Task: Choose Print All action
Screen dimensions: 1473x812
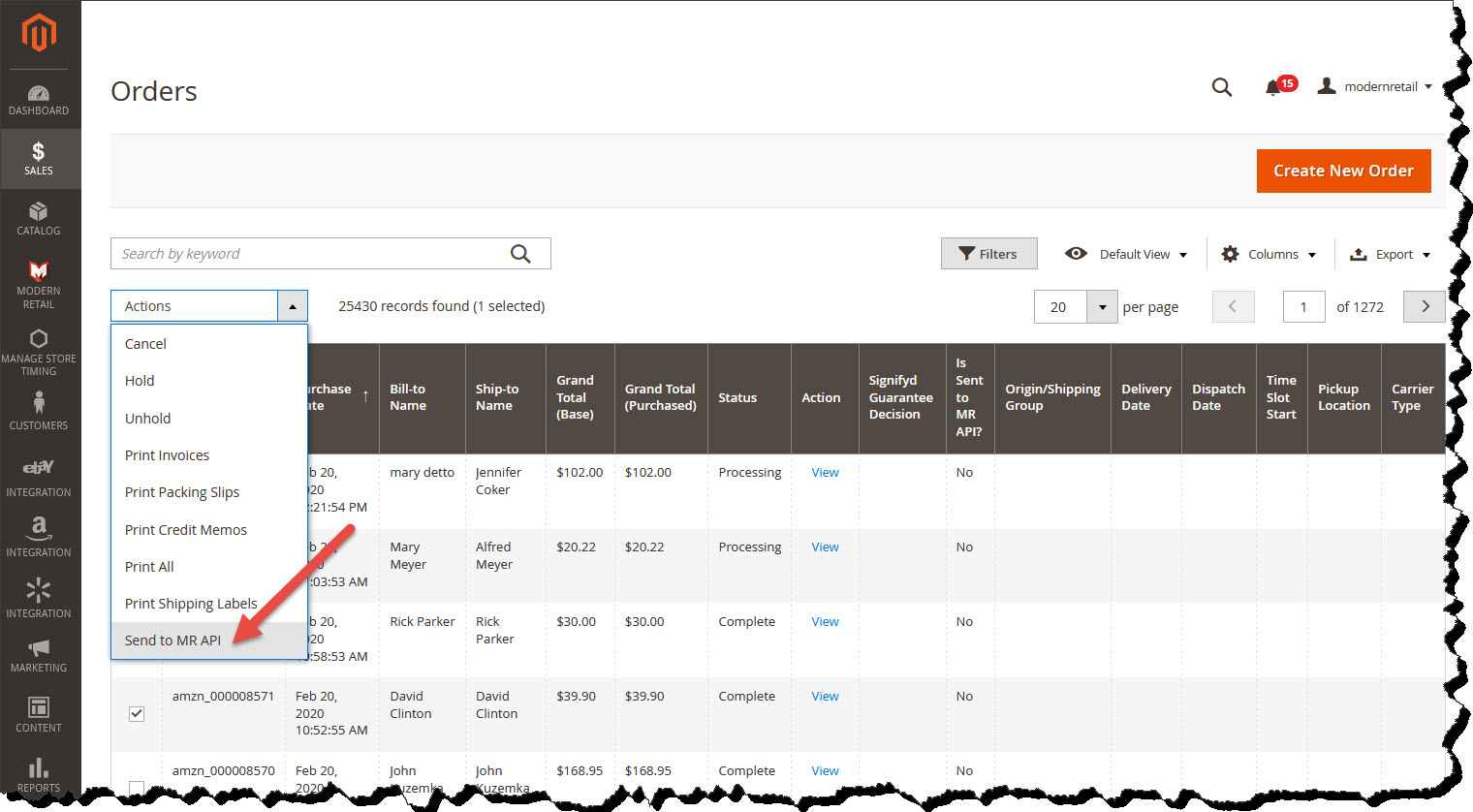Action: coord(209,567)
